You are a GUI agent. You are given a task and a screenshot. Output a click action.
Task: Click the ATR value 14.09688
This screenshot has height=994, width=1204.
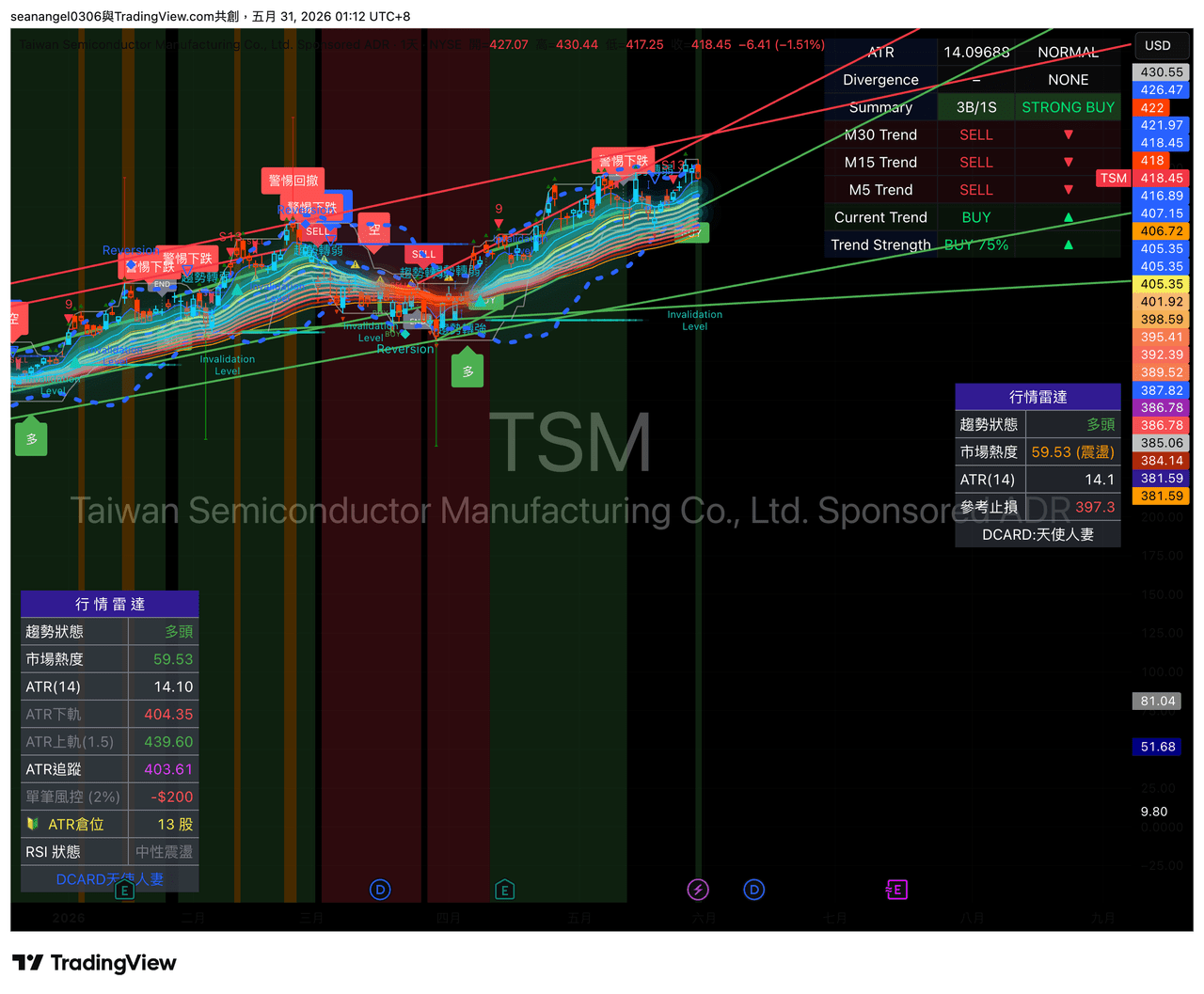coord(976,53)
